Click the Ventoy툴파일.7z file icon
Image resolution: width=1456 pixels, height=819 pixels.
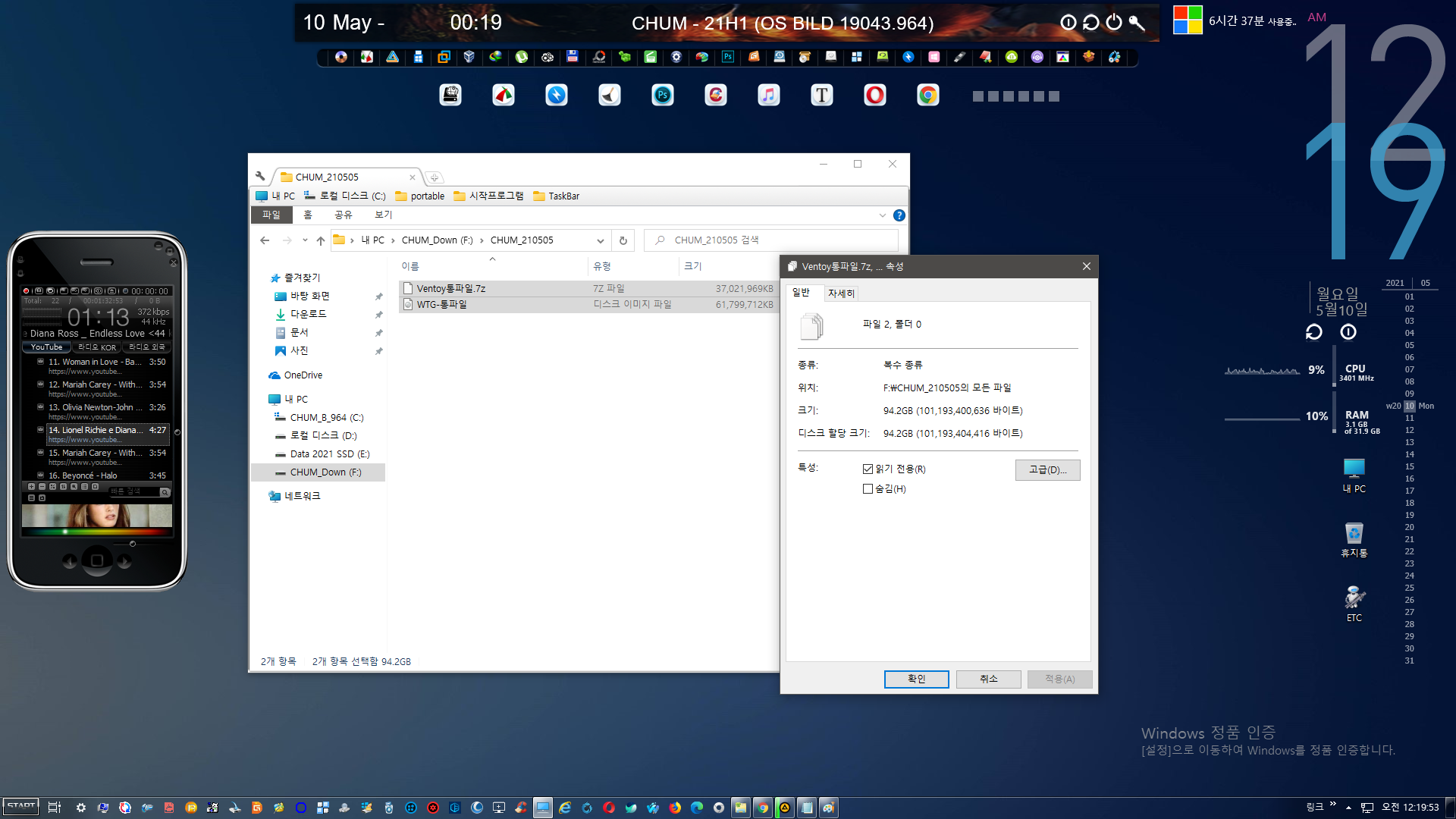pos(410,288)
